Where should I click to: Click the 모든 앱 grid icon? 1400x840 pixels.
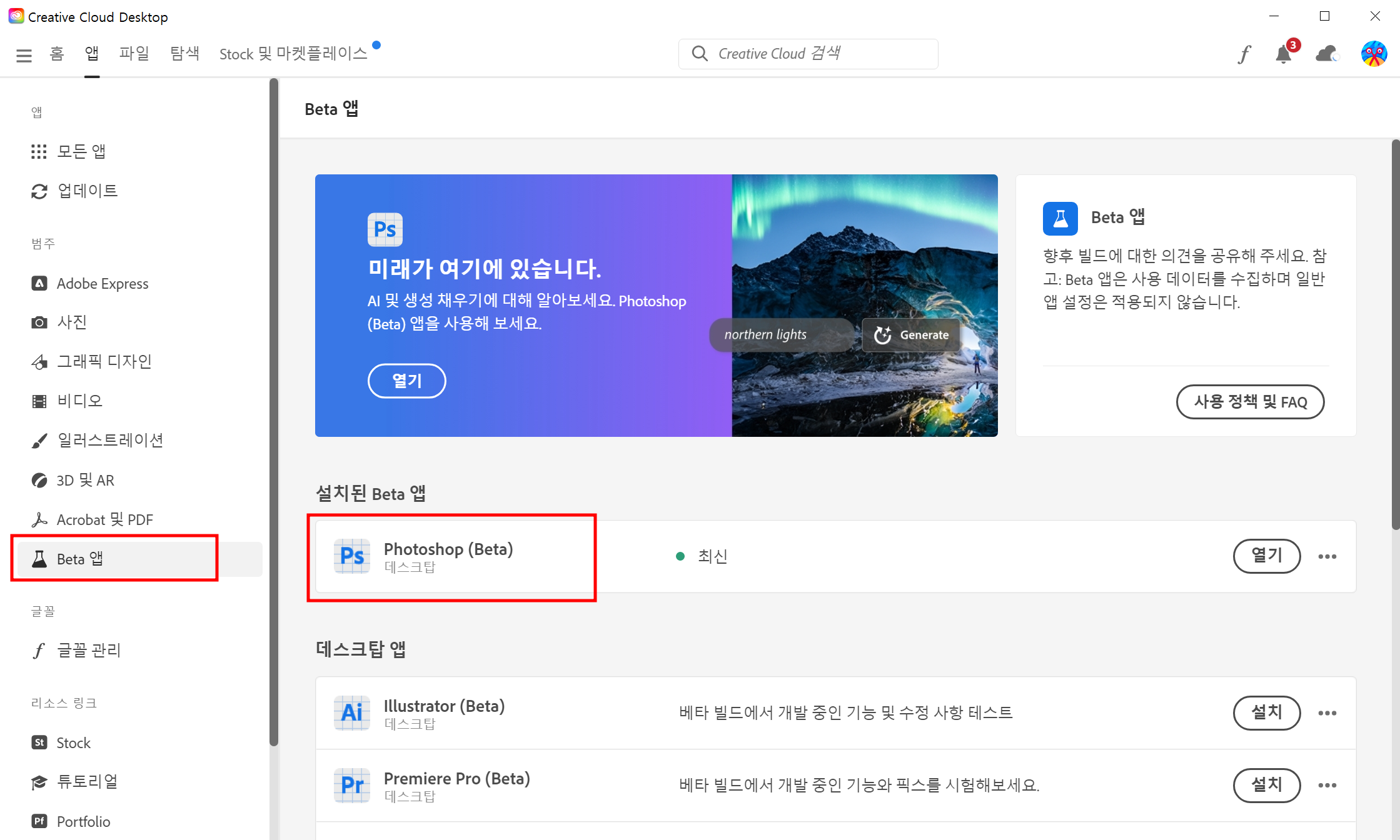click(39, 151)
